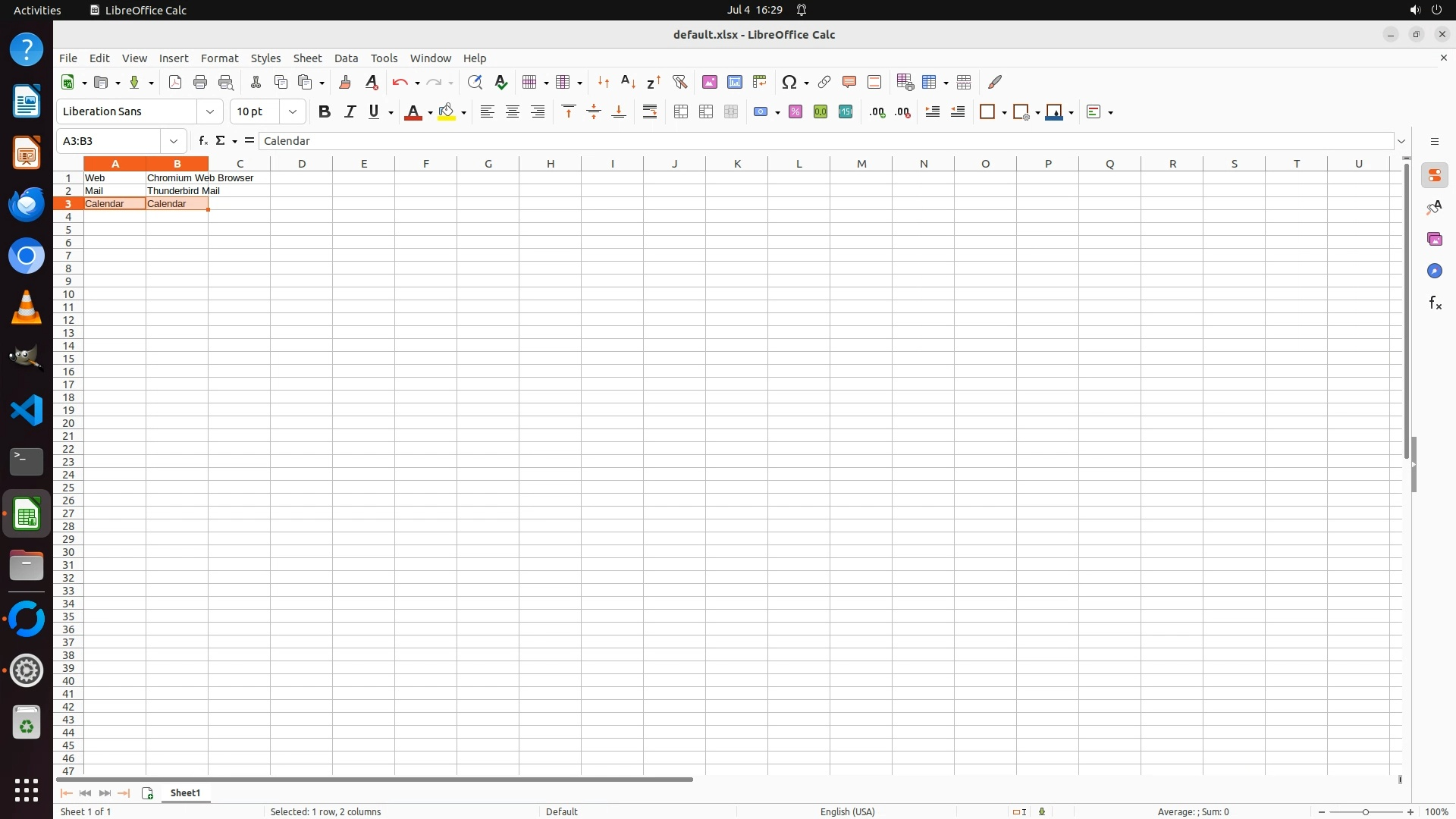Click the column C header
The width and height of the screenshot is (1456, 819).
click(x=240, y=164)
